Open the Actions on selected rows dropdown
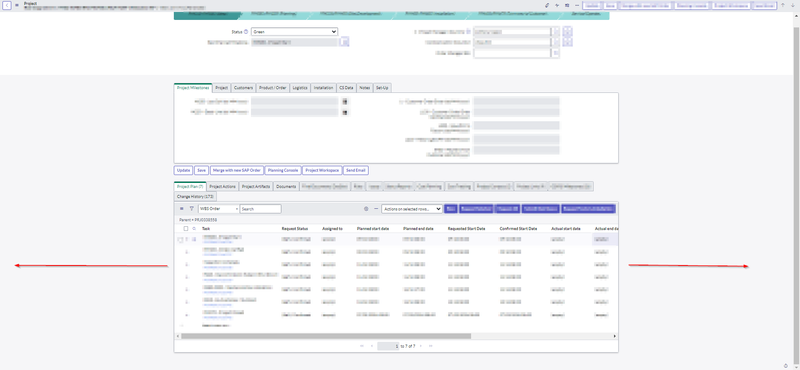 coord(412,209)
